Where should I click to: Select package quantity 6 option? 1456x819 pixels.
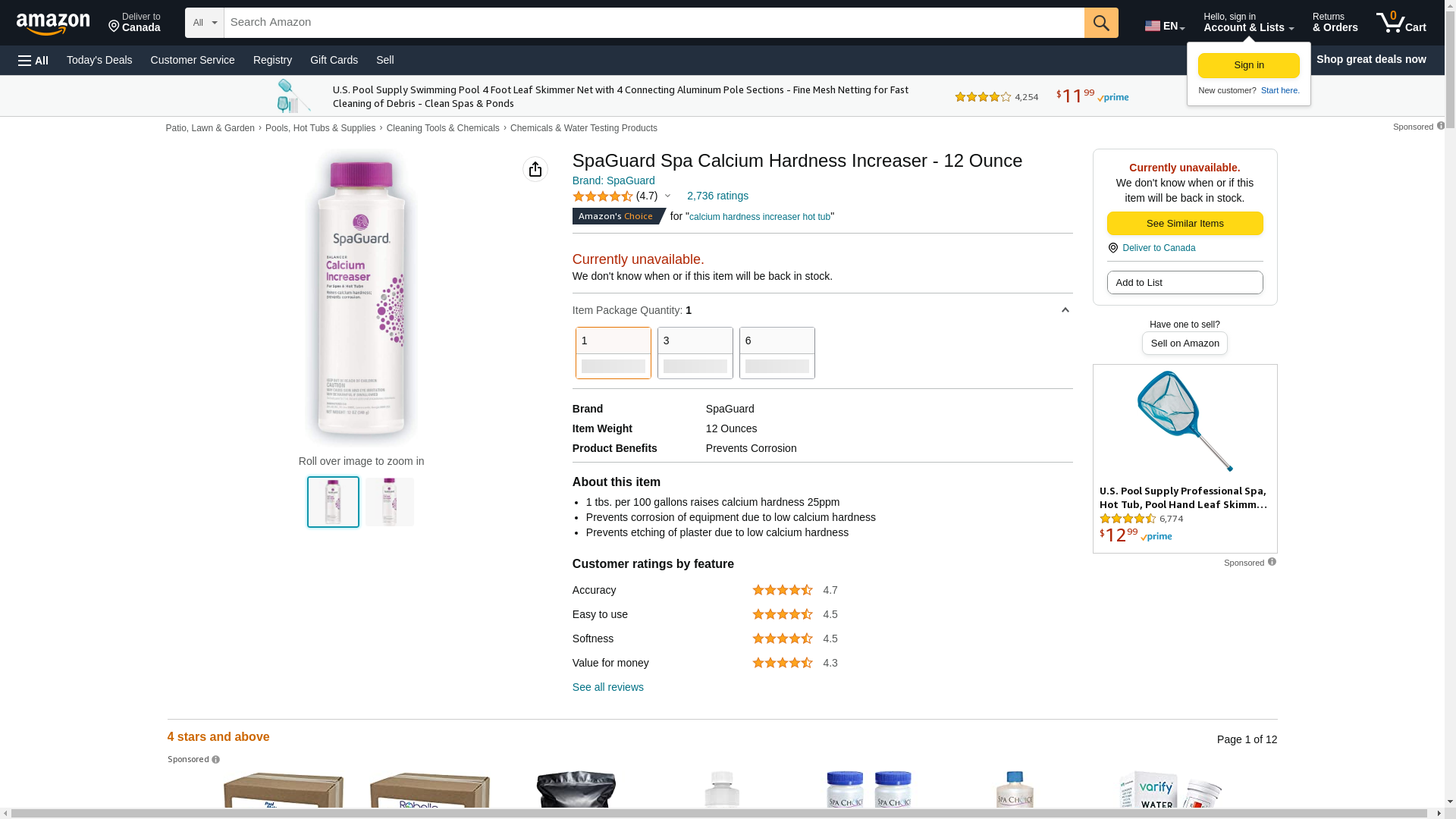tap(777, 353)
